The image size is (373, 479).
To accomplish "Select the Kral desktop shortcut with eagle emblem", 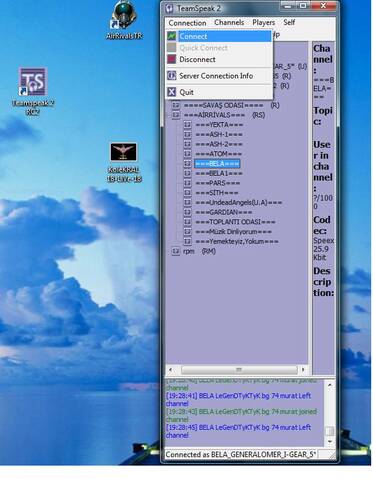I will 124,163.
